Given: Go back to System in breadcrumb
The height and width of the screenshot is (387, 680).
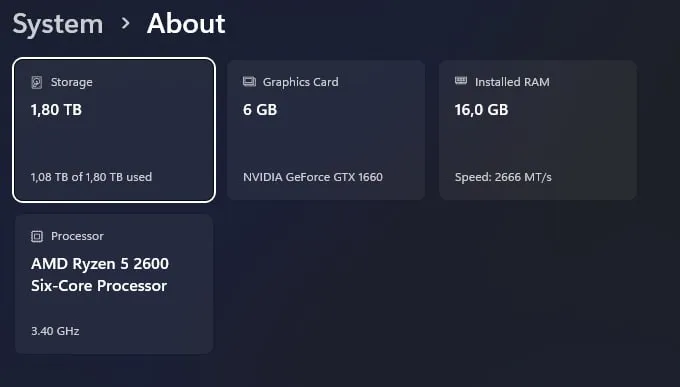Looking at the screenshot, I should 58,24.
